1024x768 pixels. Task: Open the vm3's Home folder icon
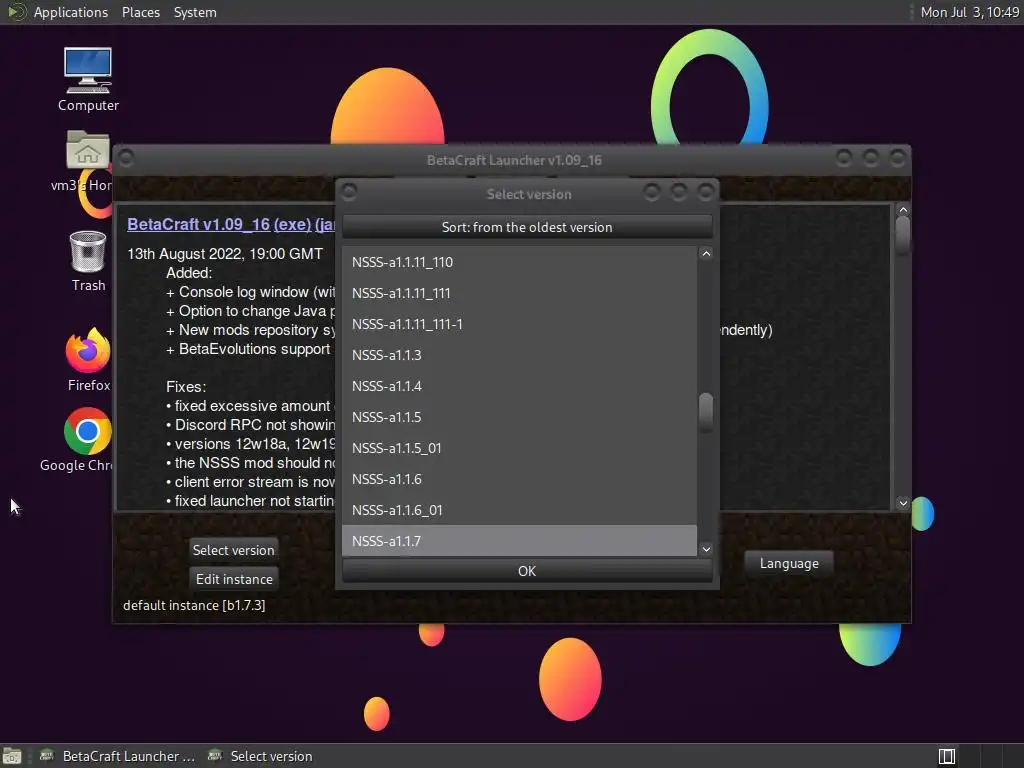[88, 161]
